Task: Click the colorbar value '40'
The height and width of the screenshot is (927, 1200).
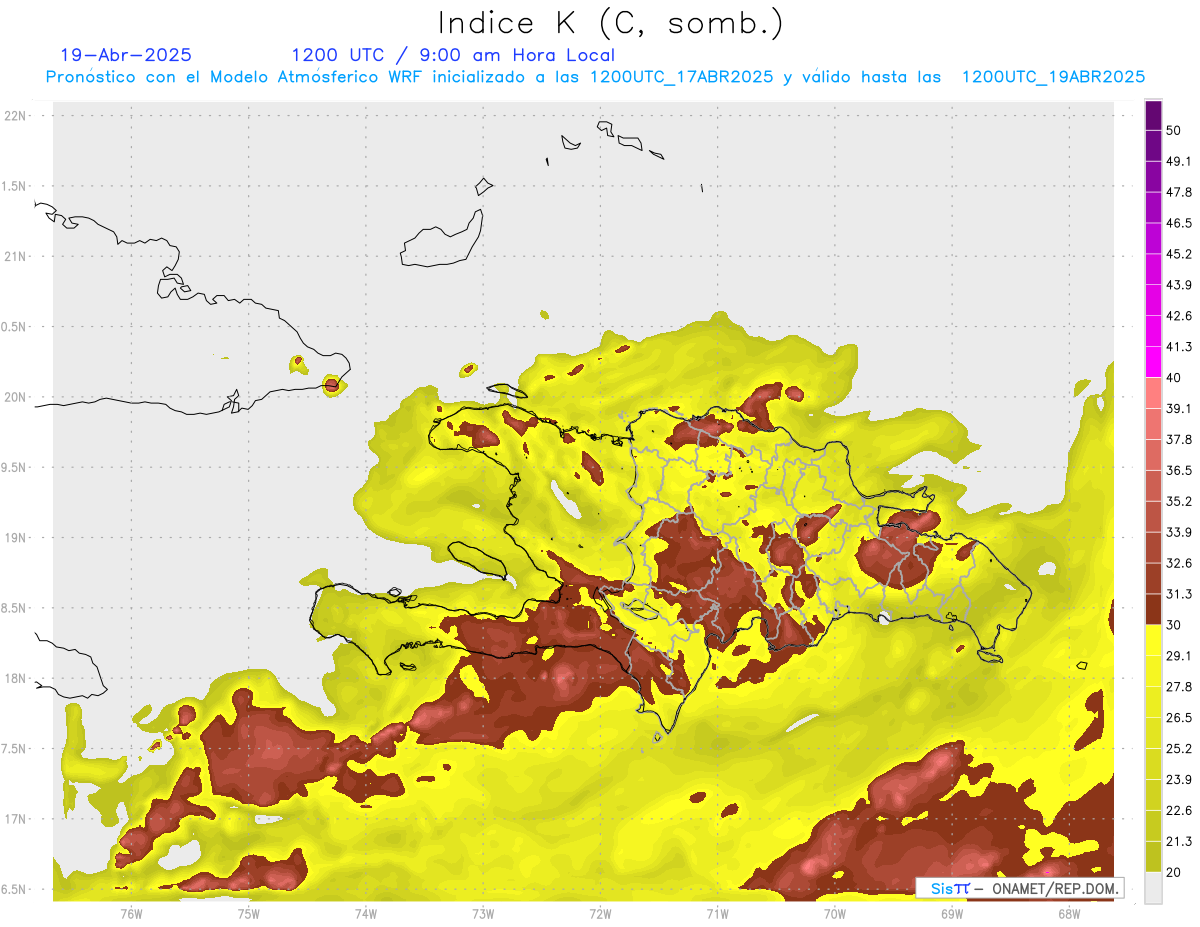Action: coord(1173,378)
